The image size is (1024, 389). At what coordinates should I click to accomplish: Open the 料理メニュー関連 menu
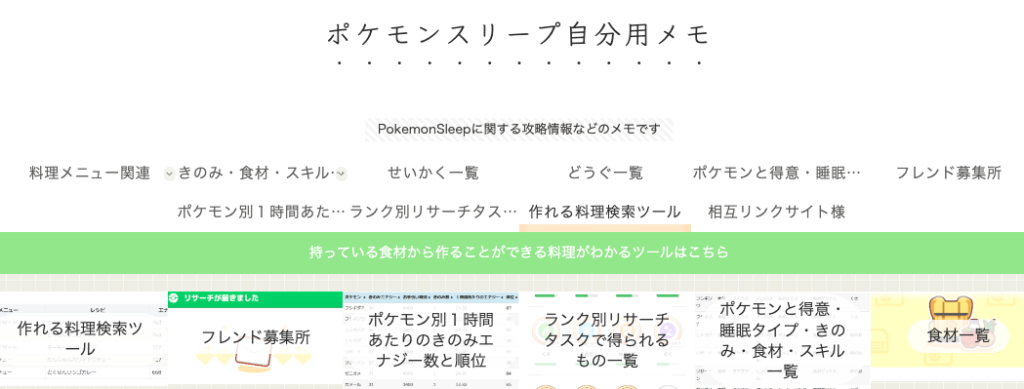pyautogui.click(x=90, y=173)
